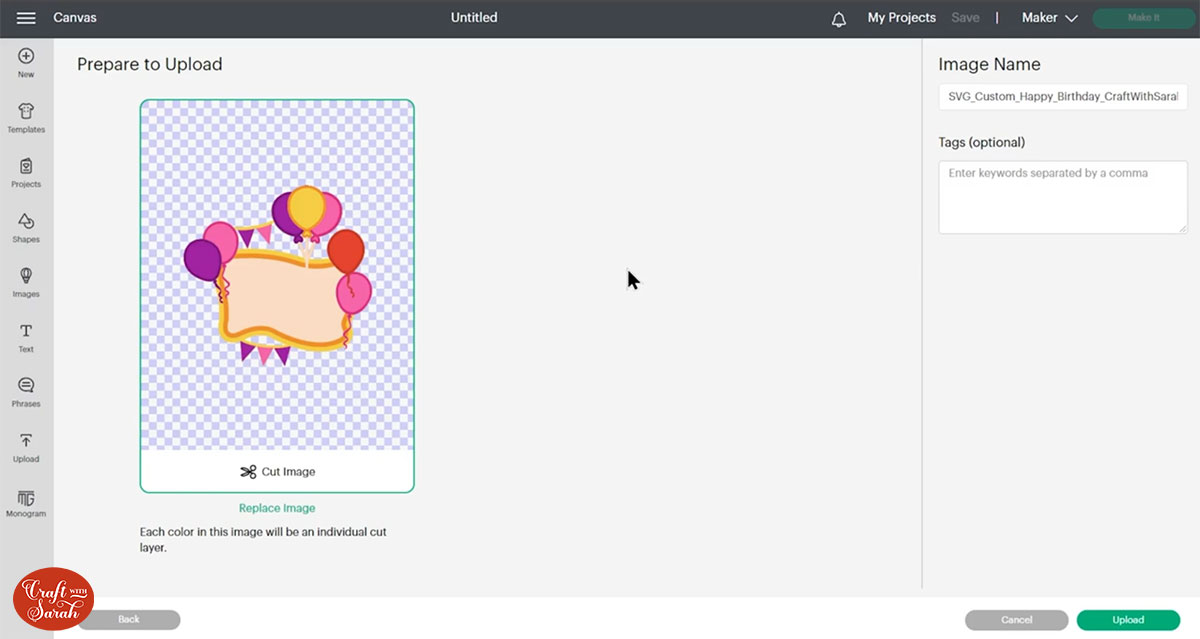Open the notifications bell icon
The height and width of the screenshot is (639, 1200).
click(x=838, y=18)
